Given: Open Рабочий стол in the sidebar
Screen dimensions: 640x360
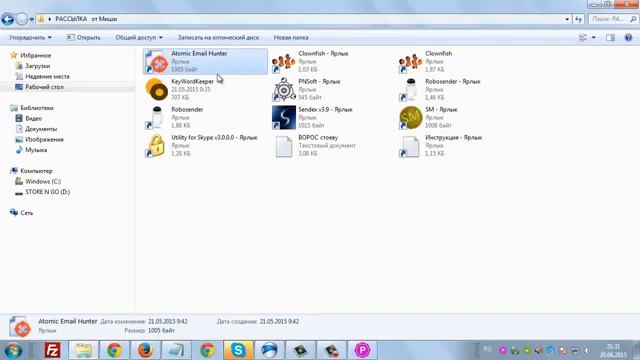Looking at the screenshot, I should coord(44,87).
